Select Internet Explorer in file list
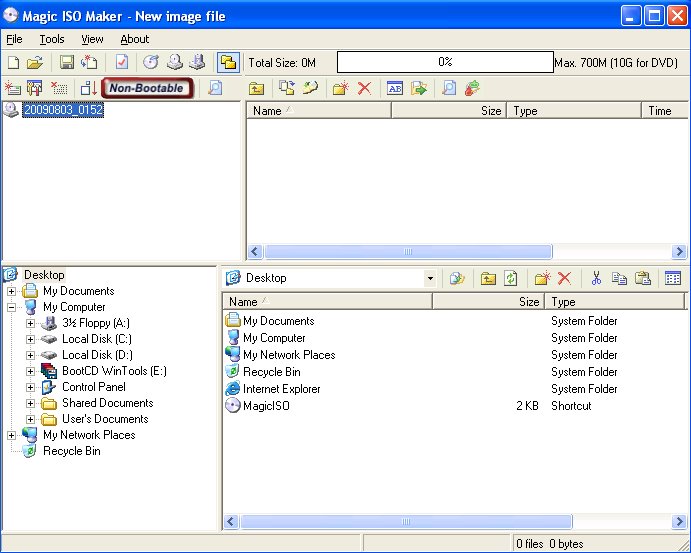 point(282,389)
